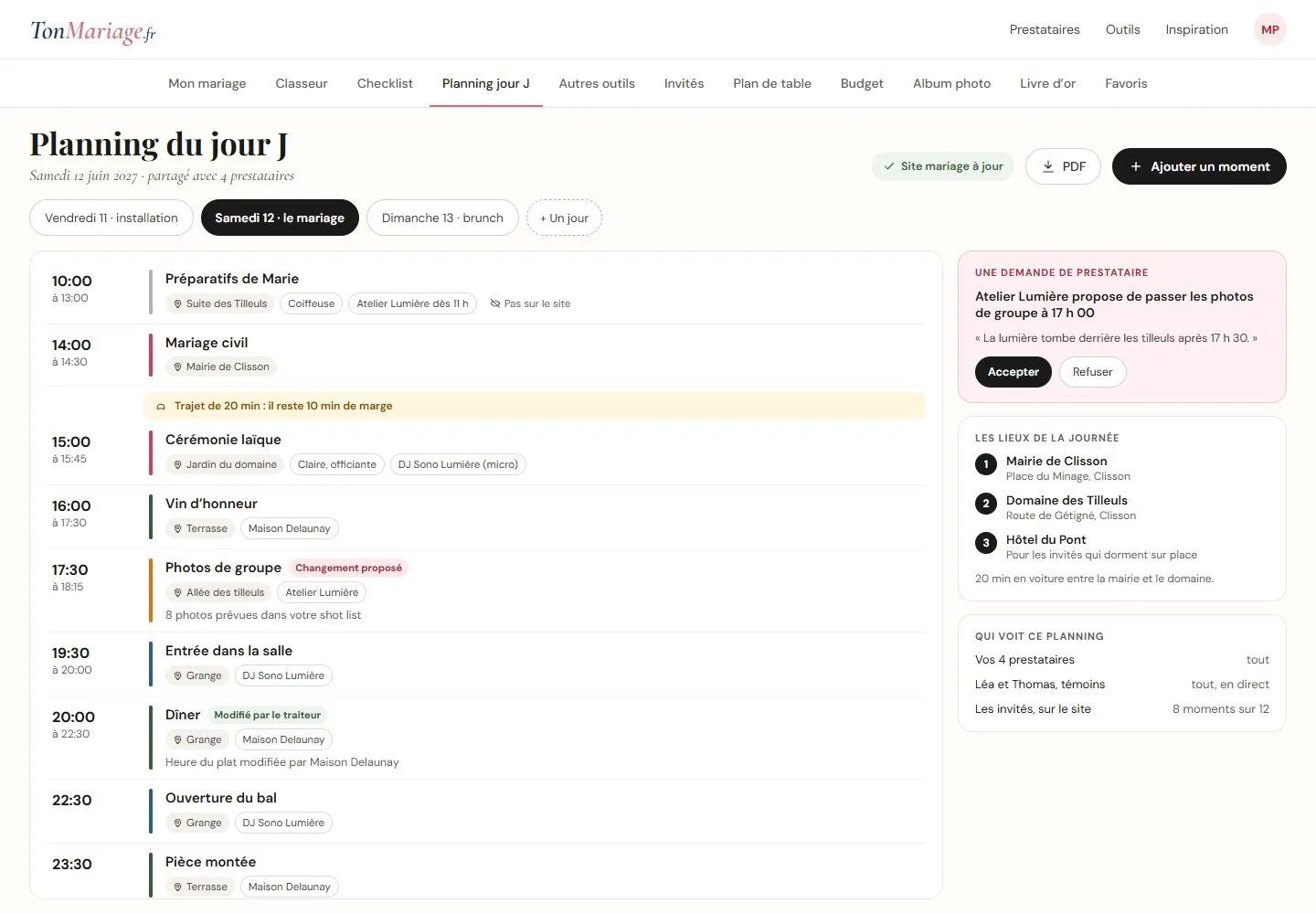Click the plus icon in Ajouter un moment
This screenshot has width=1316, height=914.
pos(1136,166)
